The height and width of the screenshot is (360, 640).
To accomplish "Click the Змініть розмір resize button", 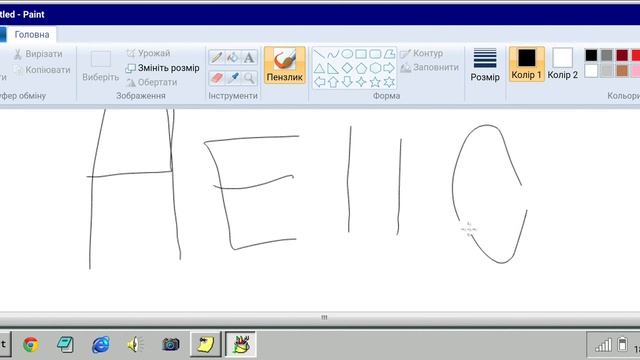I will pos(162,68).
